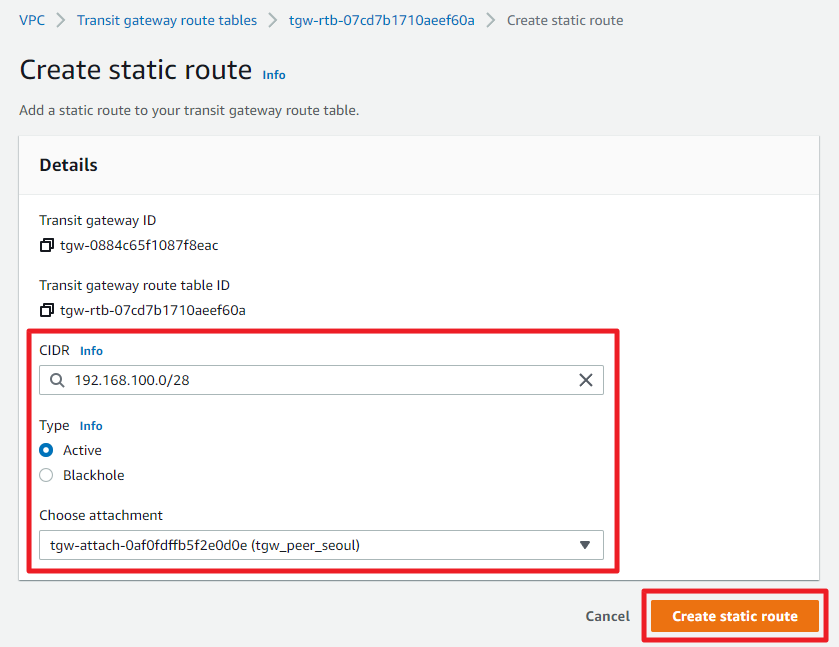Open Info link next to Type label
This screenshot has width=839, height=647.
[91, 426]
